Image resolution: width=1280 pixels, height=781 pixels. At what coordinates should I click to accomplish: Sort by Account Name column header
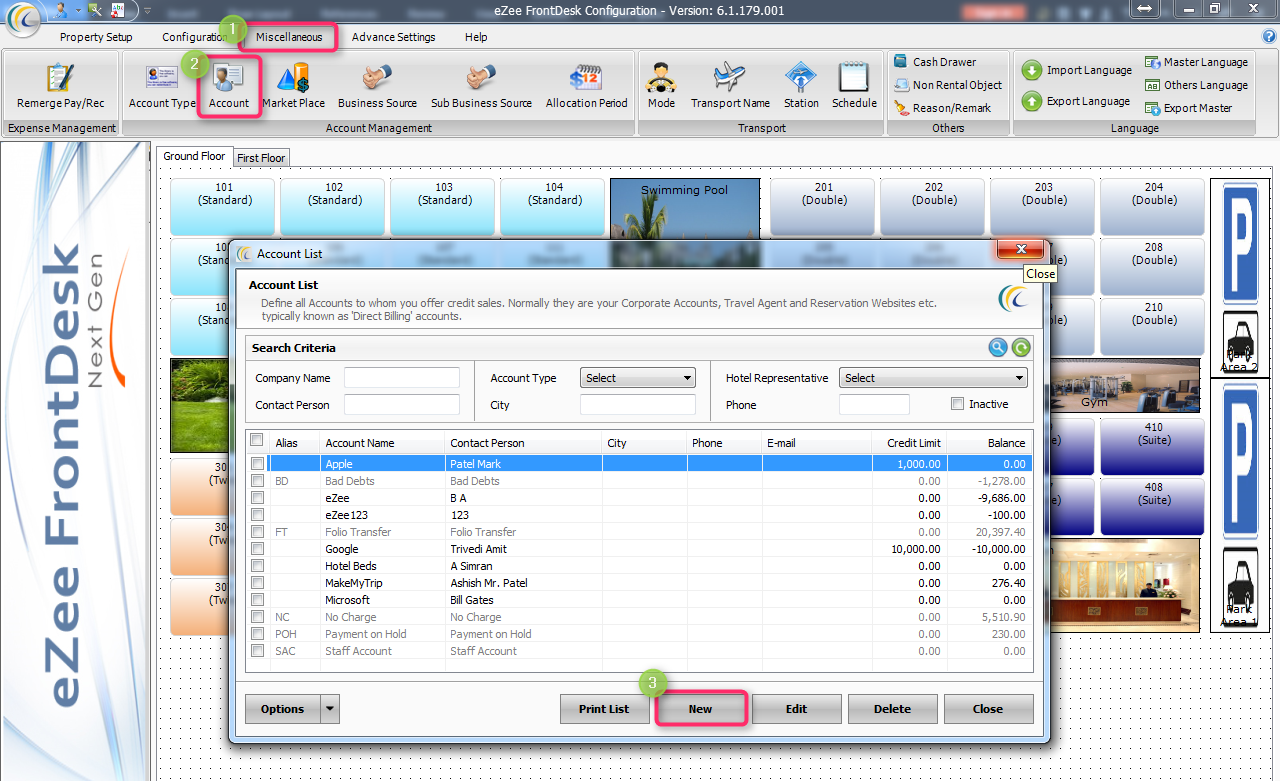click(x=383, y=443)
